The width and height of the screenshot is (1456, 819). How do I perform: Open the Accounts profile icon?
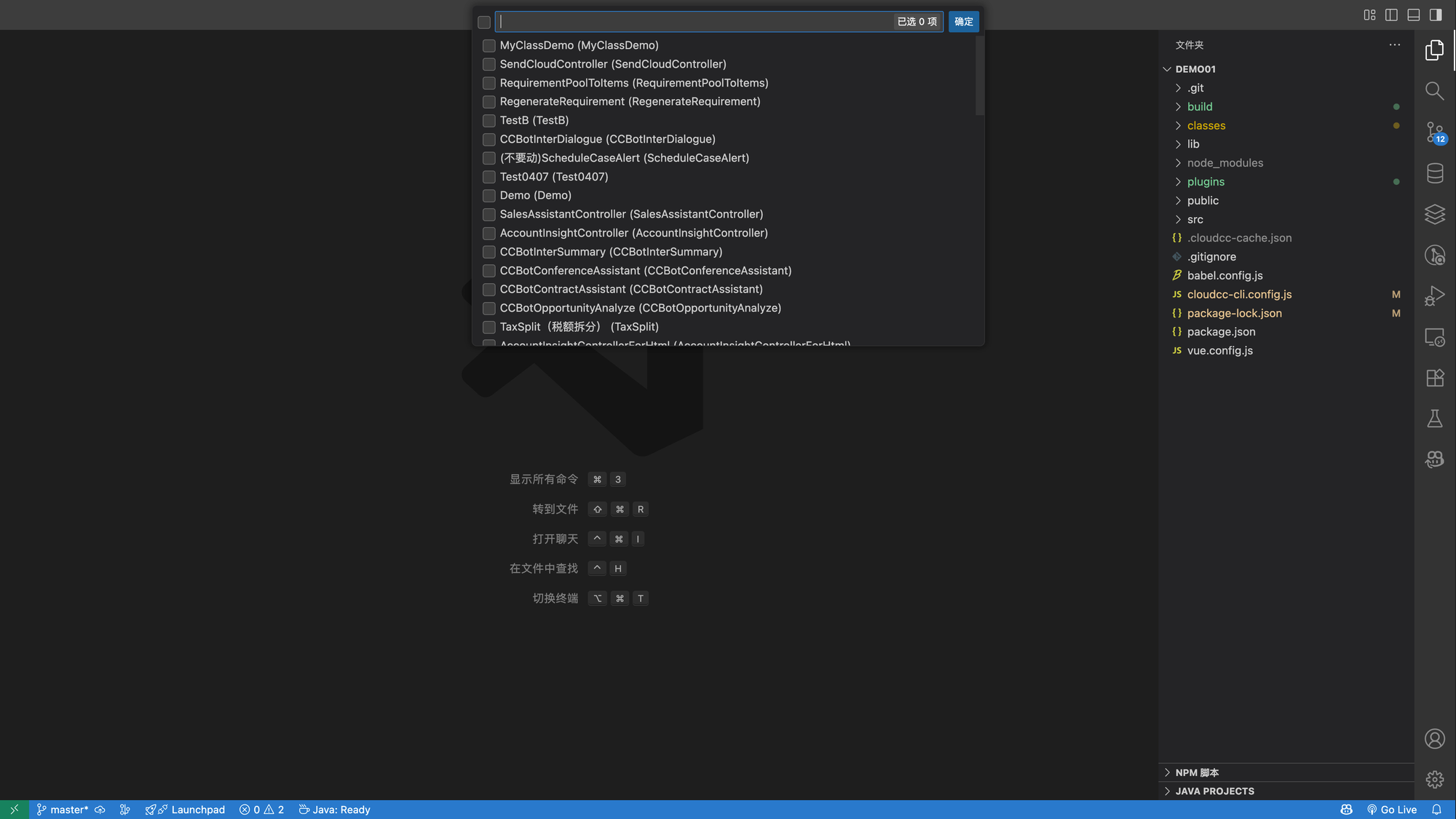click(1434, 739)
